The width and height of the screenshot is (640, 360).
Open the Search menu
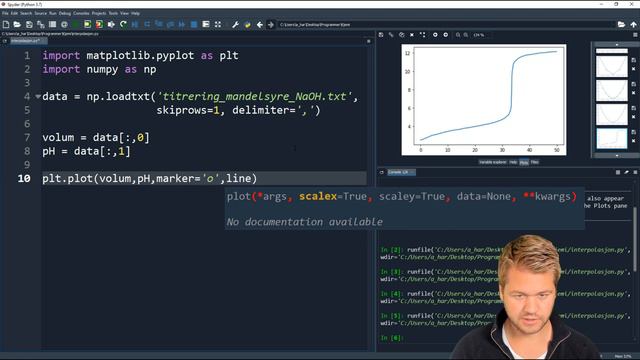pyautogui.click(x=26, y=13)
